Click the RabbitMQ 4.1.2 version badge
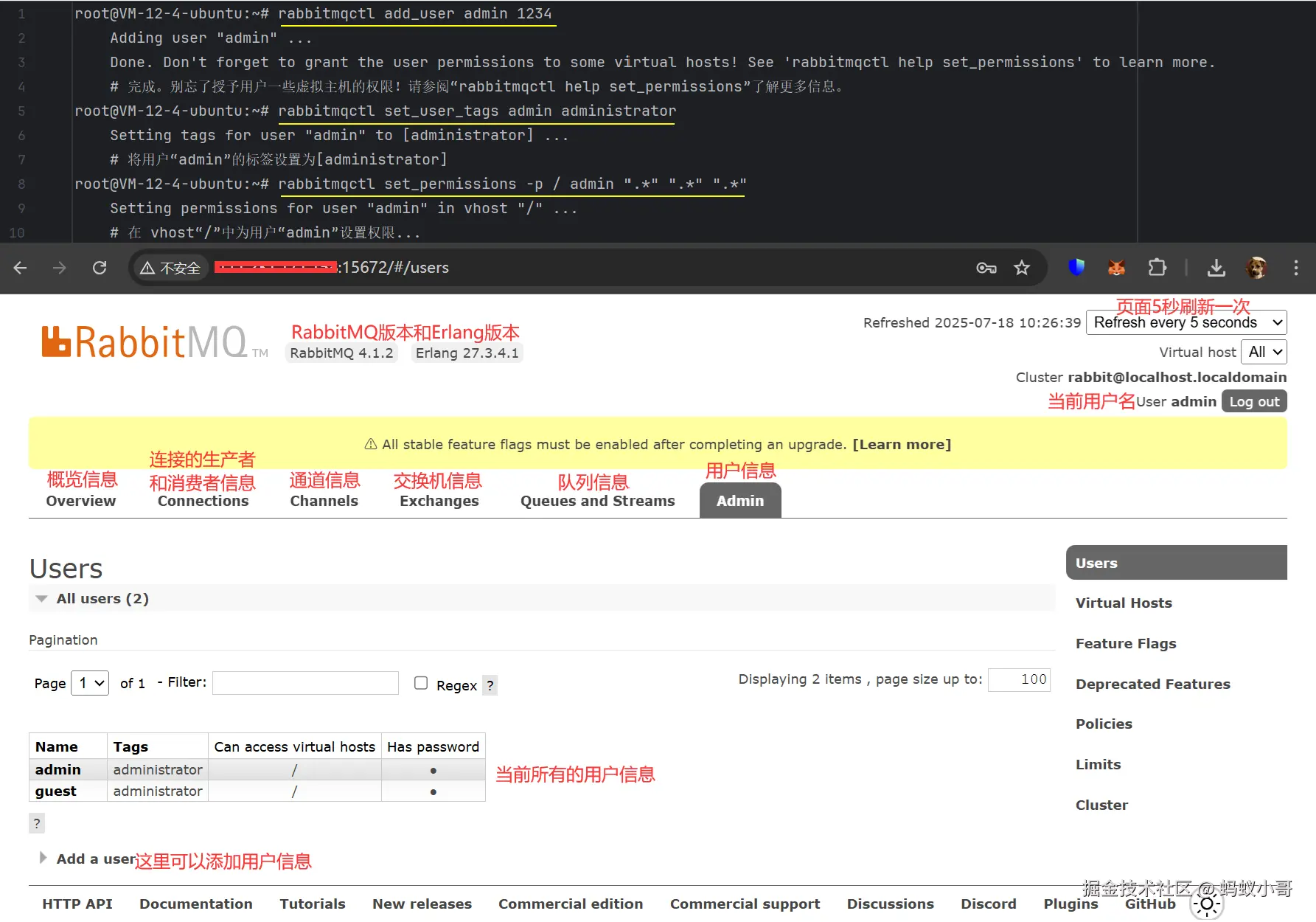This screenshot has width=1316, height=922. (341, 353)
